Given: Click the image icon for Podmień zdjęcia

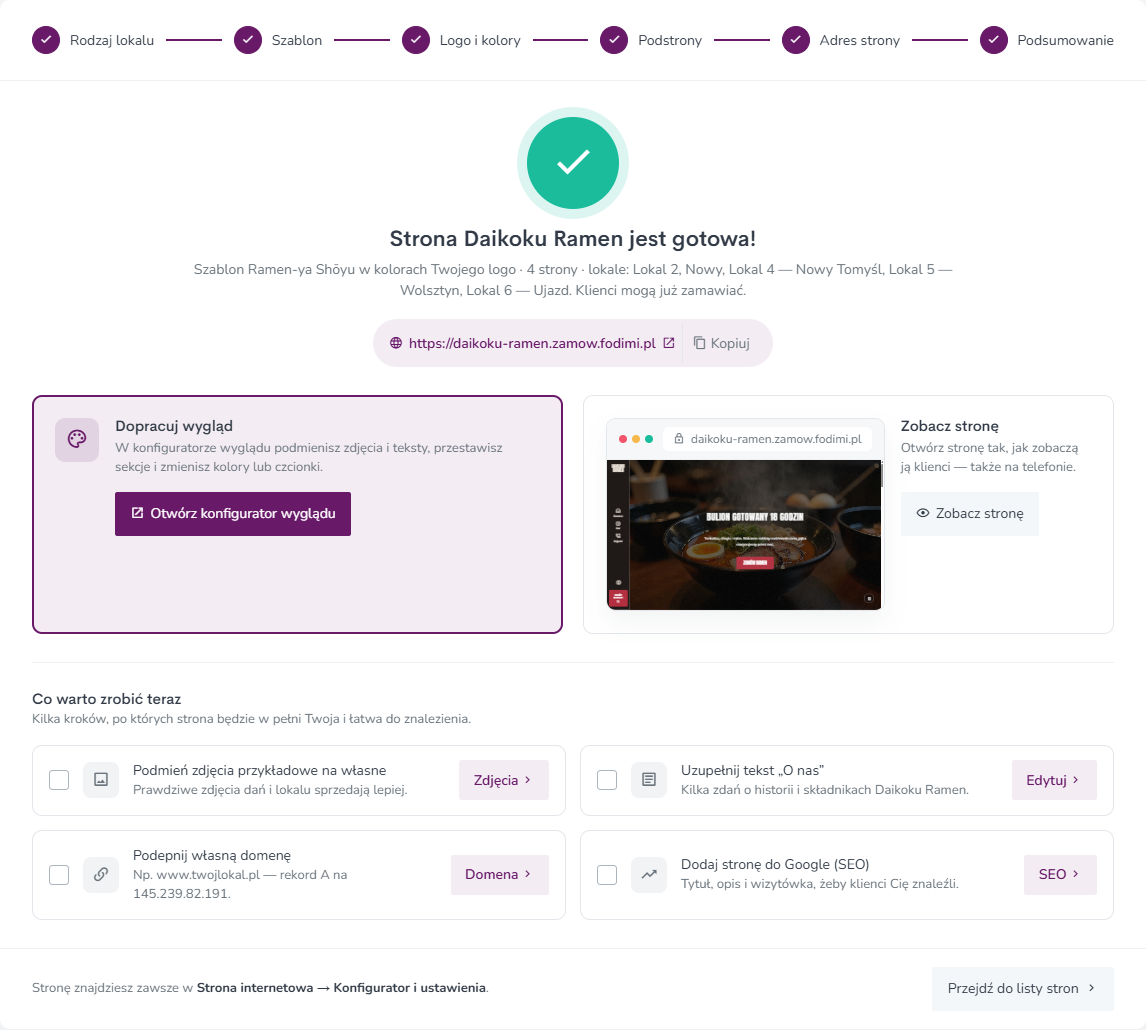Looking at the screenshot, I should tap(101, 780).
